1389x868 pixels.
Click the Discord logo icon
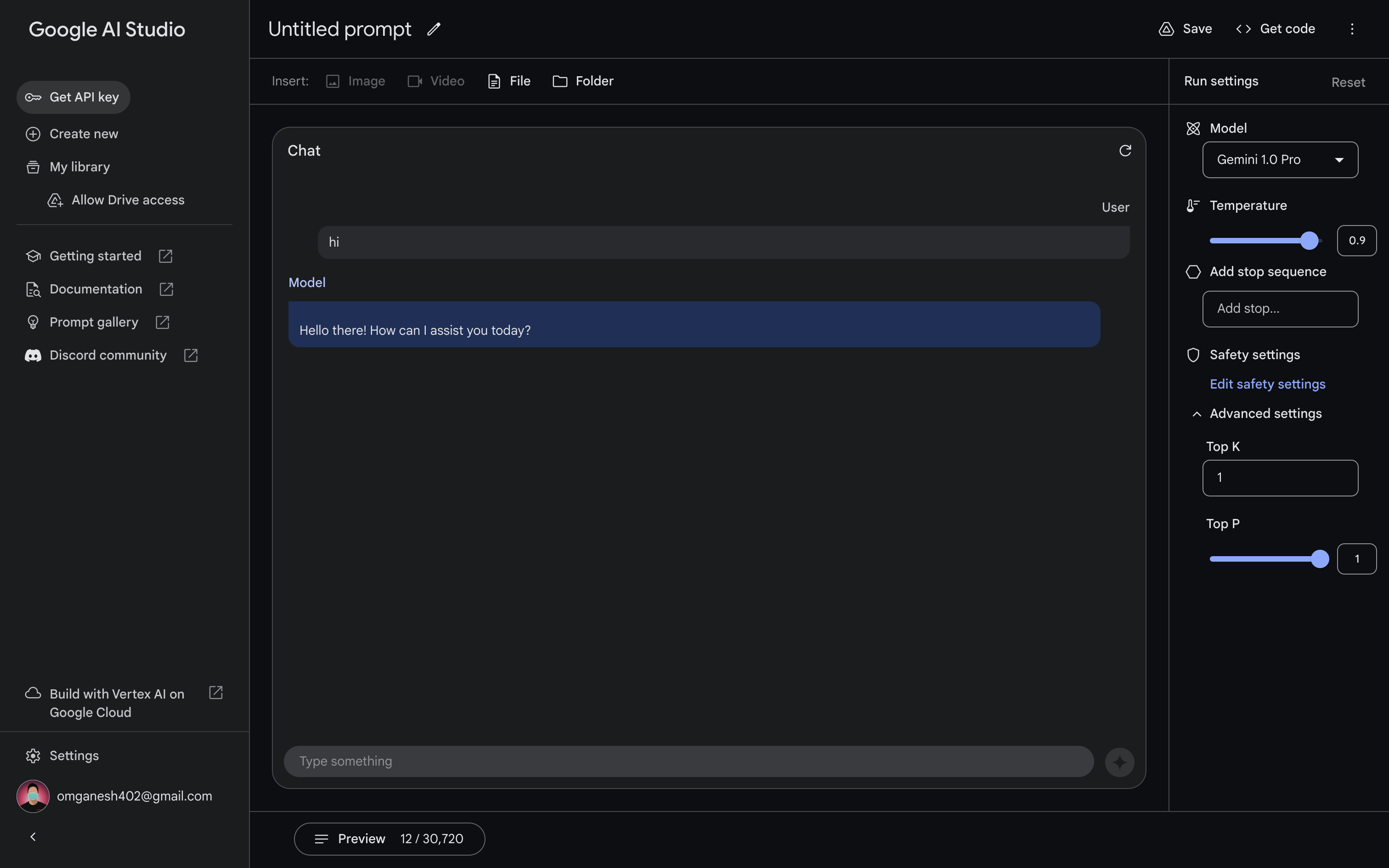point(33,355)
